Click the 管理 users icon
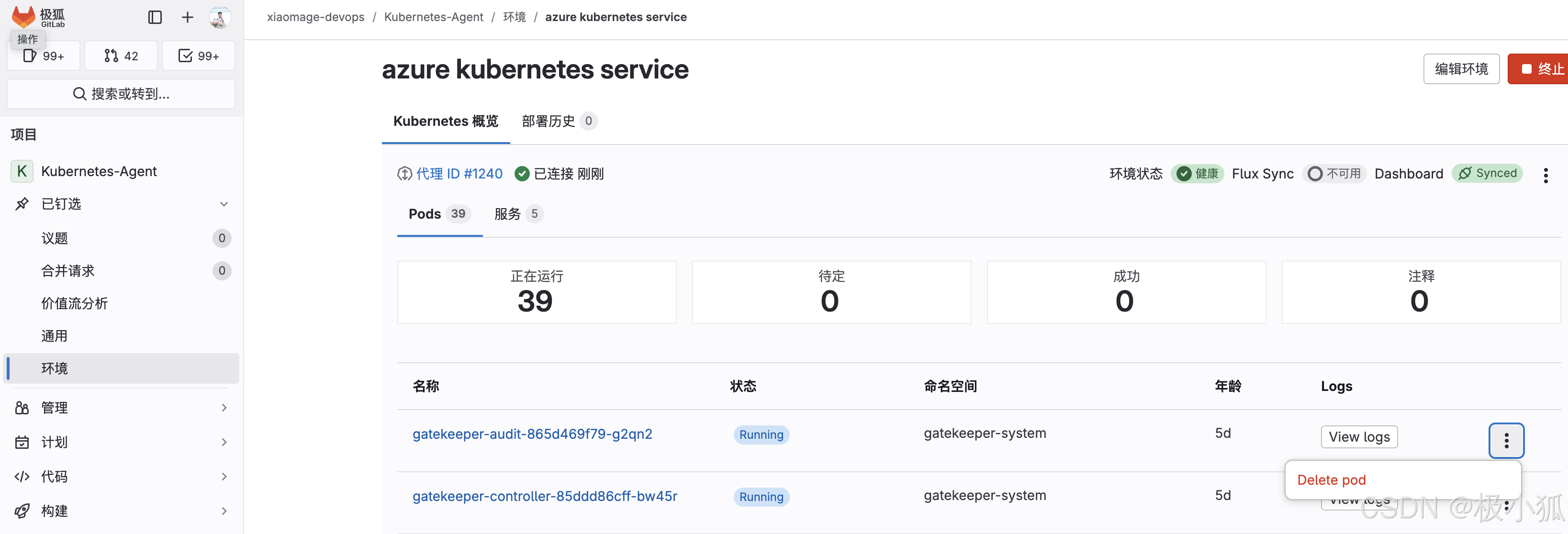 click(22, 408)
